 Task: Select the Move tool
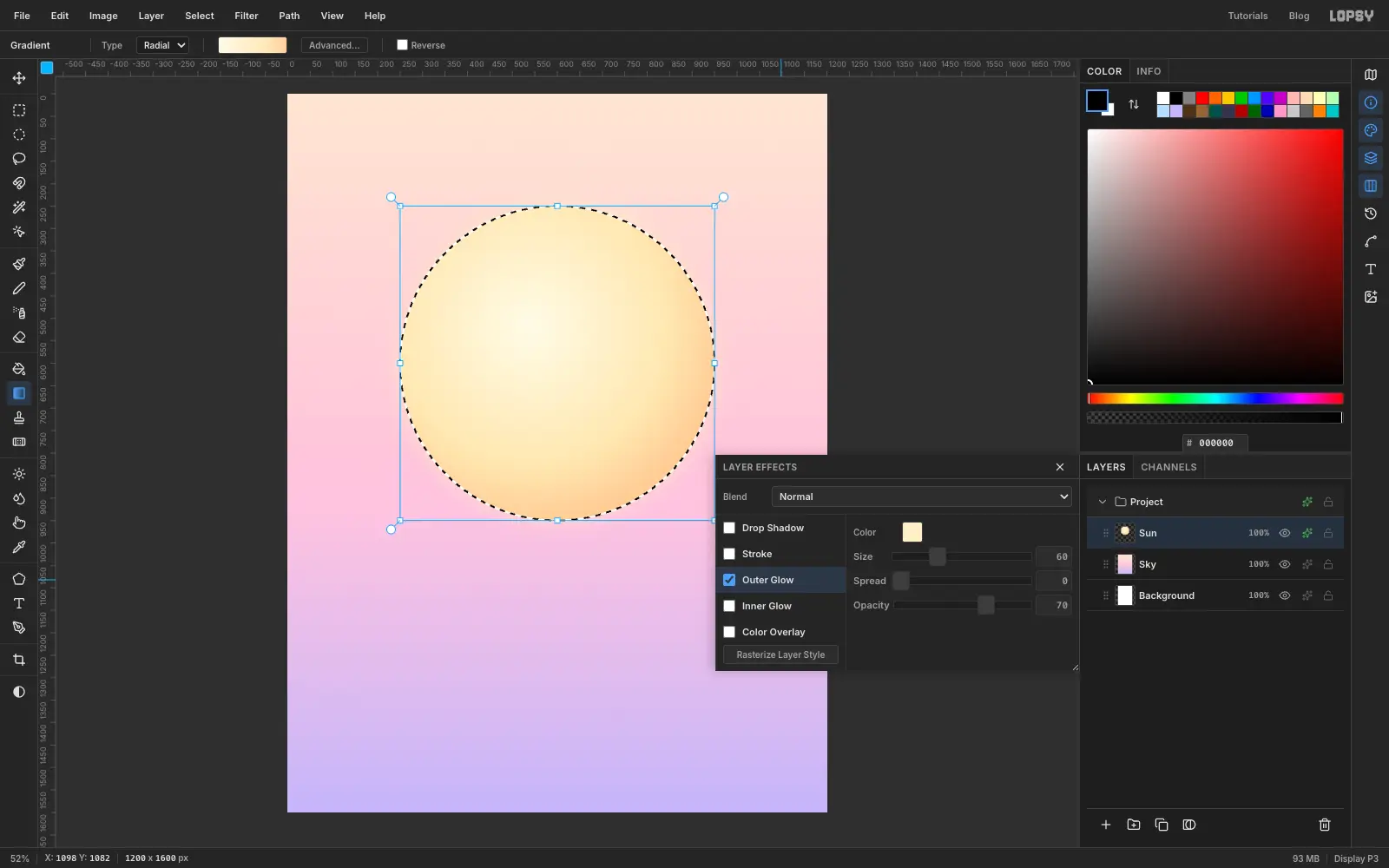pyautogui.click(x=19, y=78)
